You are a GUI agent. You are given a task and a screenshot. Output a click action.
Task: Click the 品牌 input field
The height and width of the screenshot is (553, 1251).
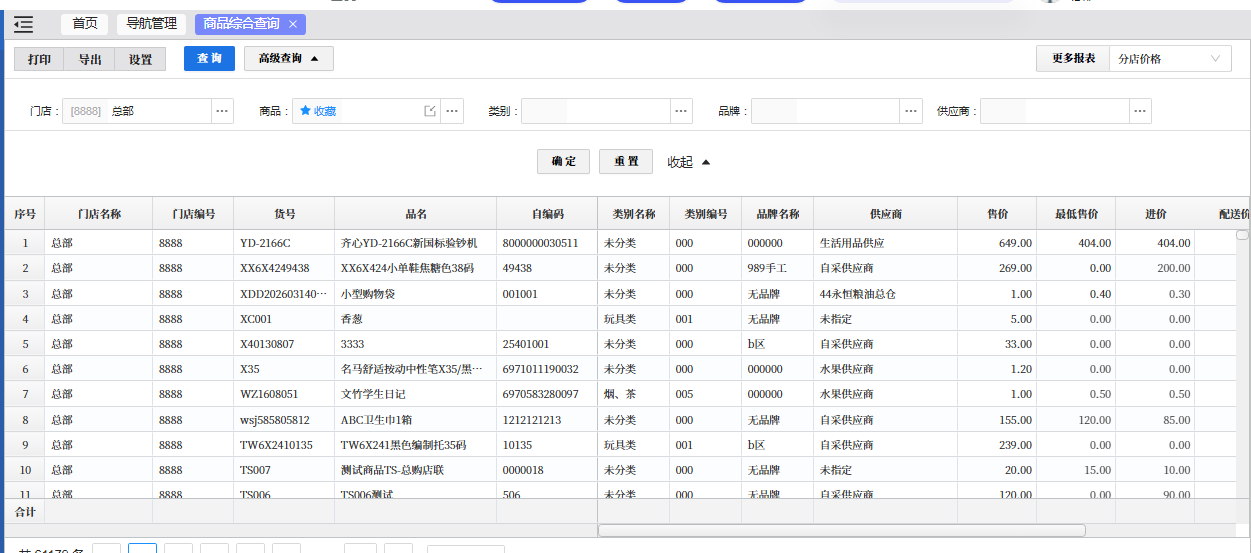click(x=826, y=111)
